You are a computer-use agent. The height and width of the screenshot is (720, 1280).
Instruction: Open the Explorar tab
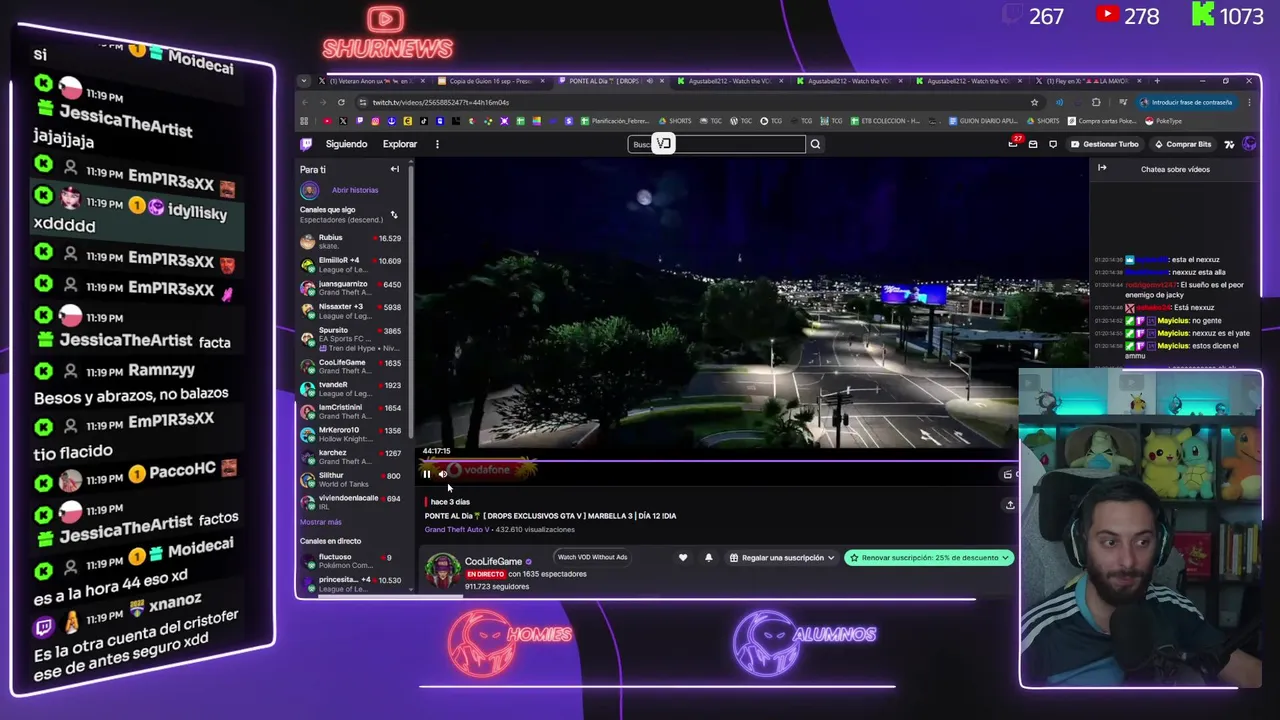(x=400, y=144)
